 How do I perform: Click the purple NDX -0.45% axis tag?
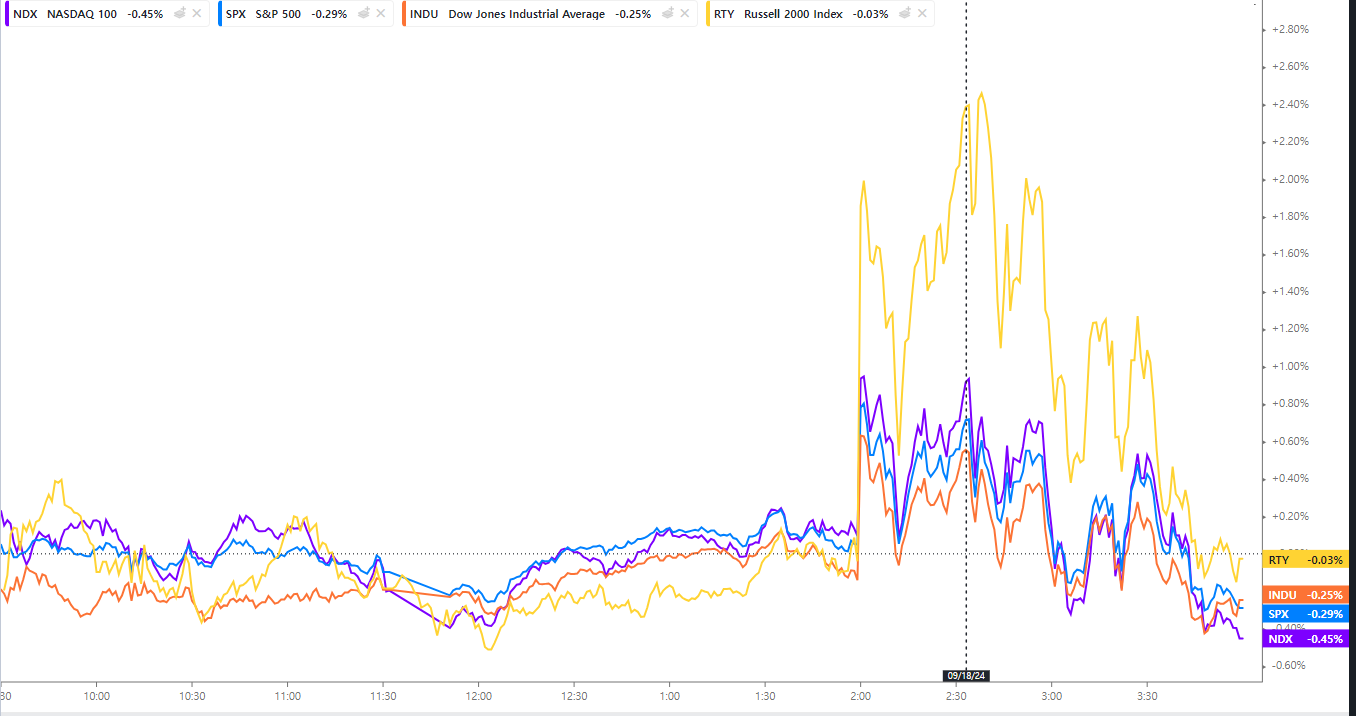(x=1306, y=639)
